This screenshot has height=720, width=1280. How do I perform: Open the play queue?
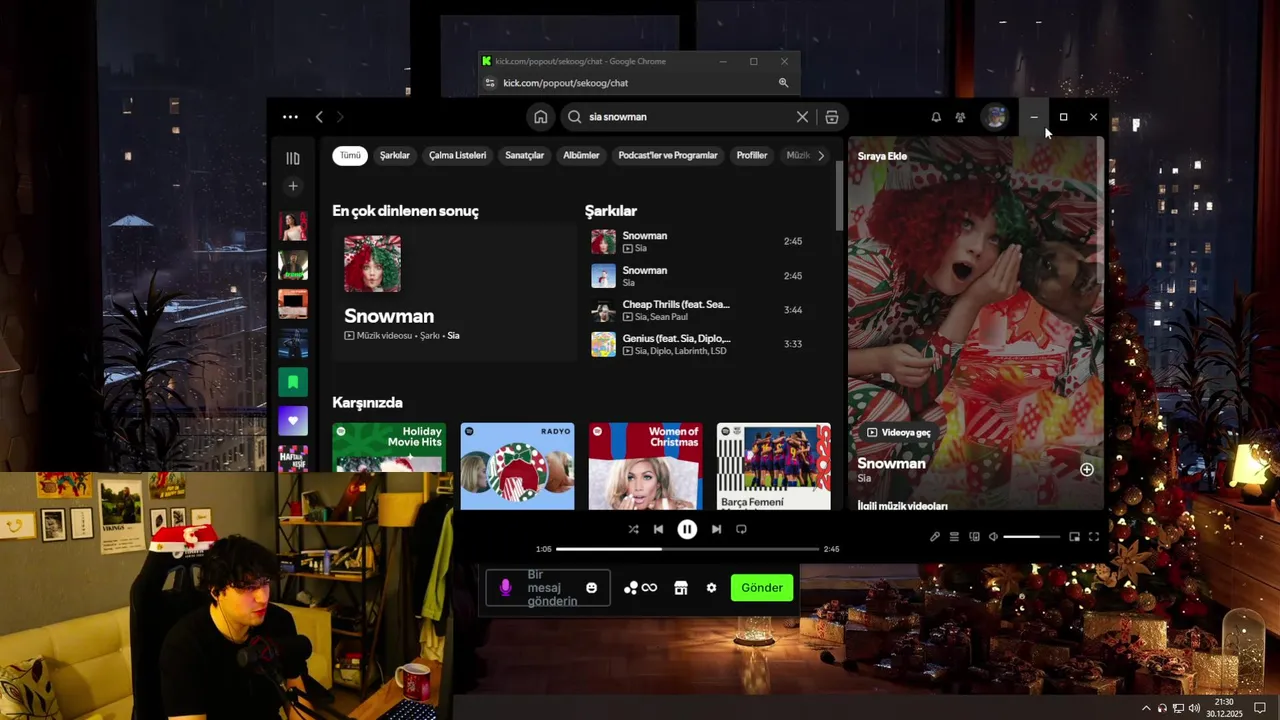955,537
